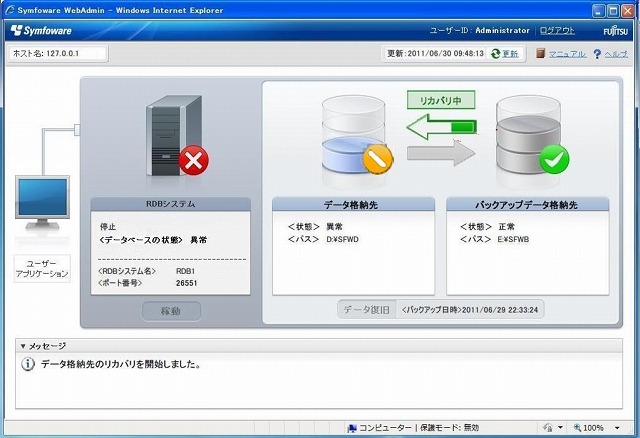Click the ユーザーアプリケーション label
This screenshot has height=438, width=640.
[42, 269]
